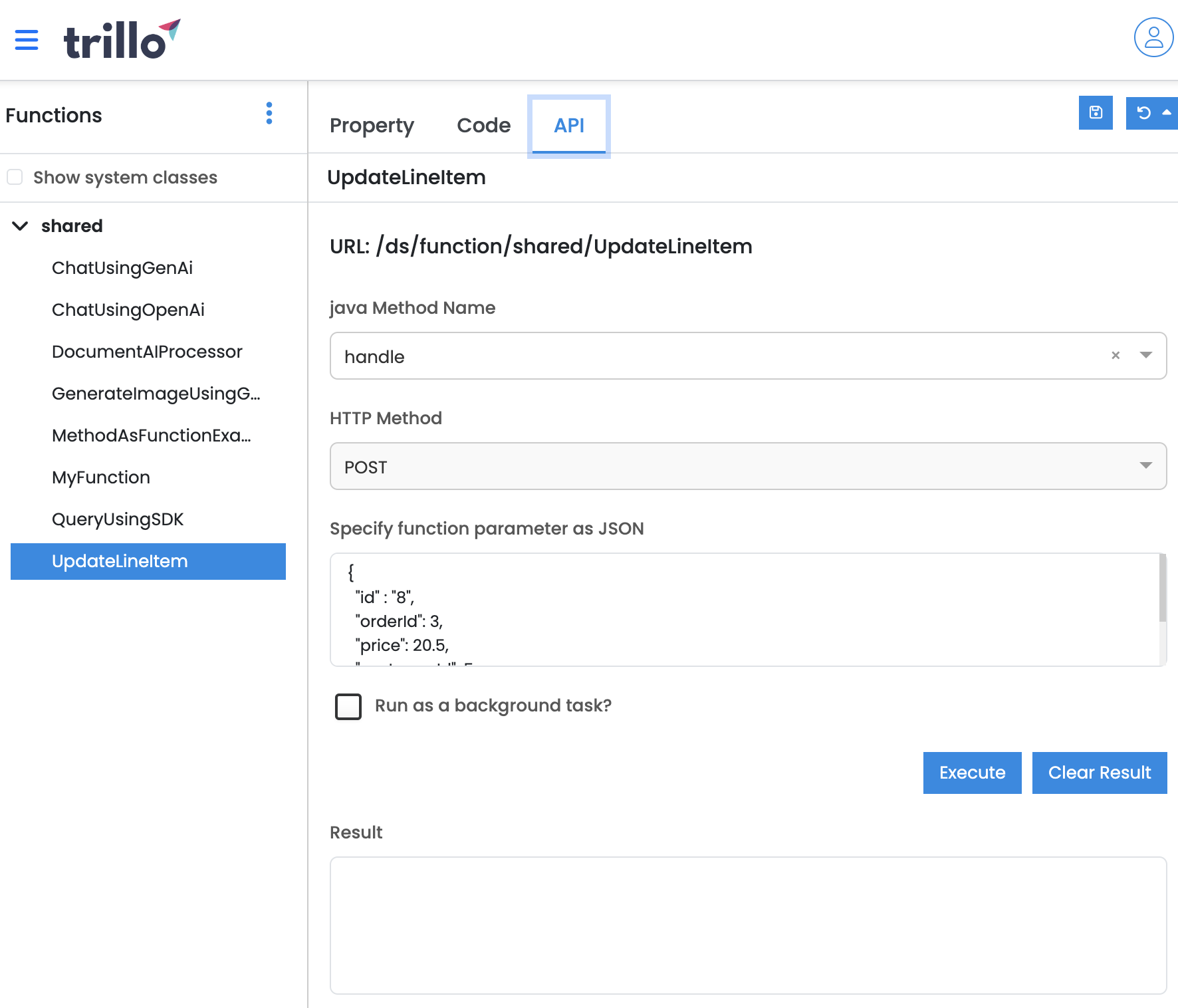Clear the java Method Name selection
The image size is (1178, 1008).
[x=1116, y=356]
